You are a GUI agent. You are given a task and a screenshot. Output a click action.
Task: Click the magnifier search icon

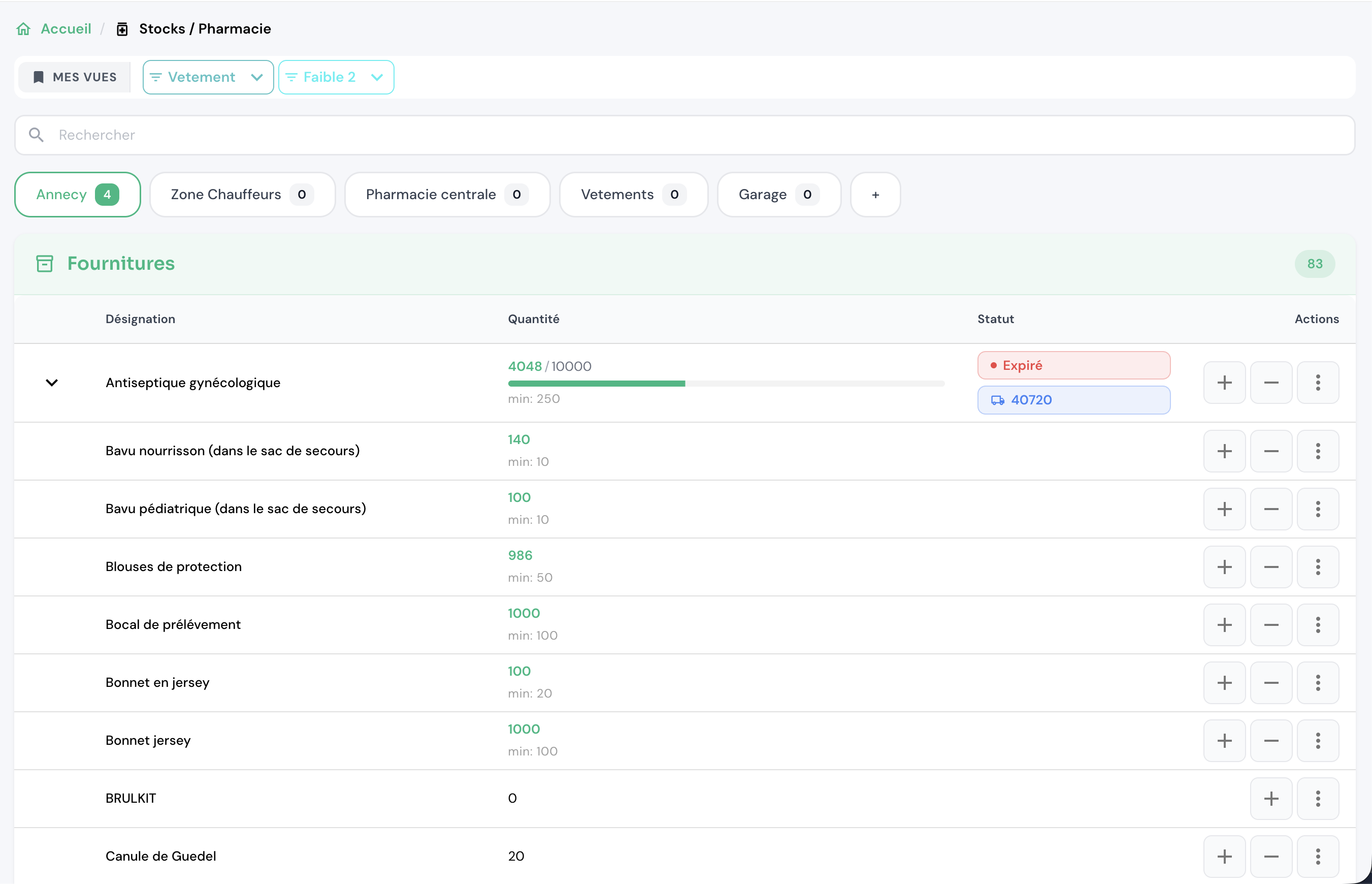click(36, 135)
